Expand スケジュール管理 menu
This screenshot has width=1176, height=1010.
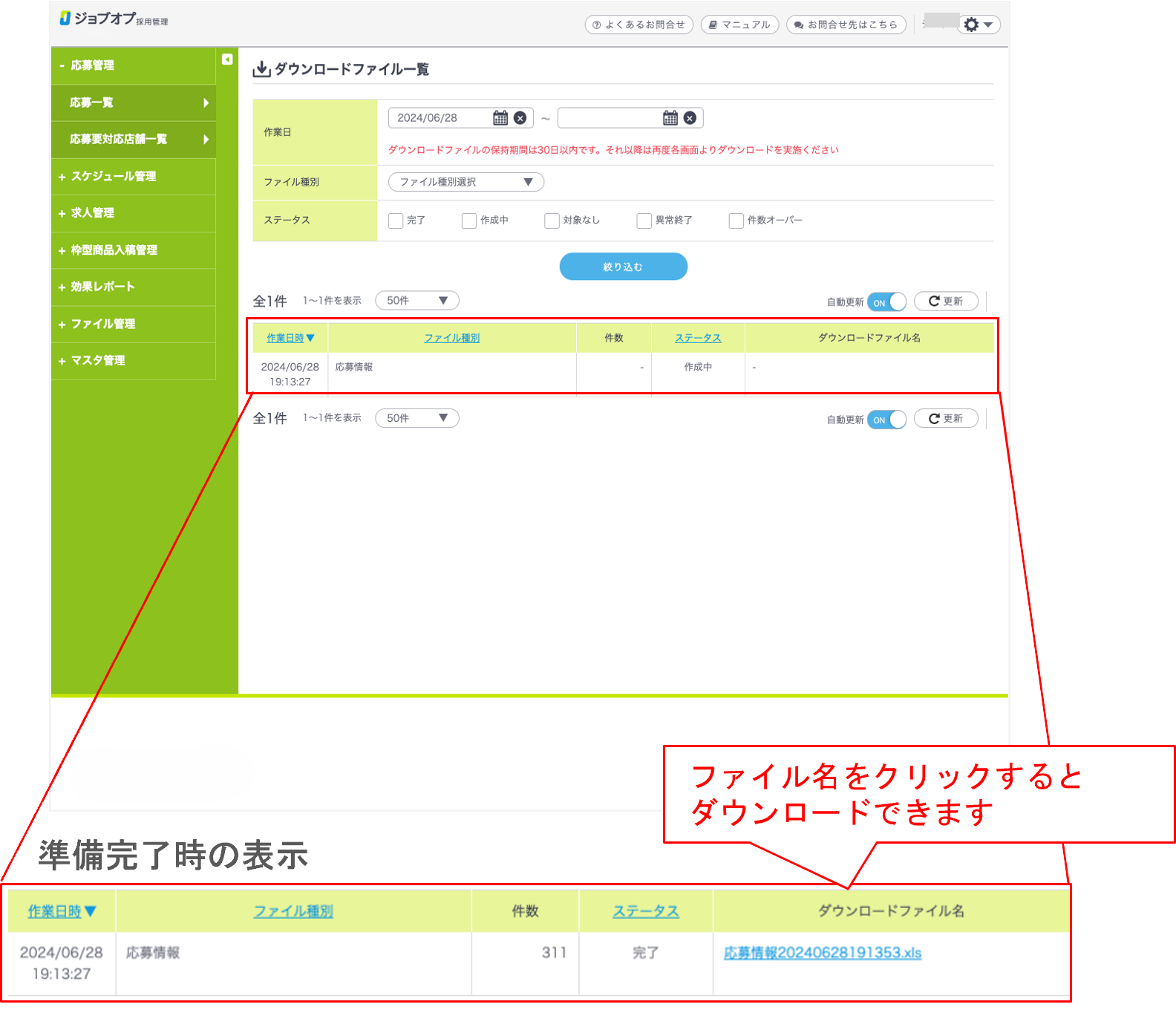(134, 177)
